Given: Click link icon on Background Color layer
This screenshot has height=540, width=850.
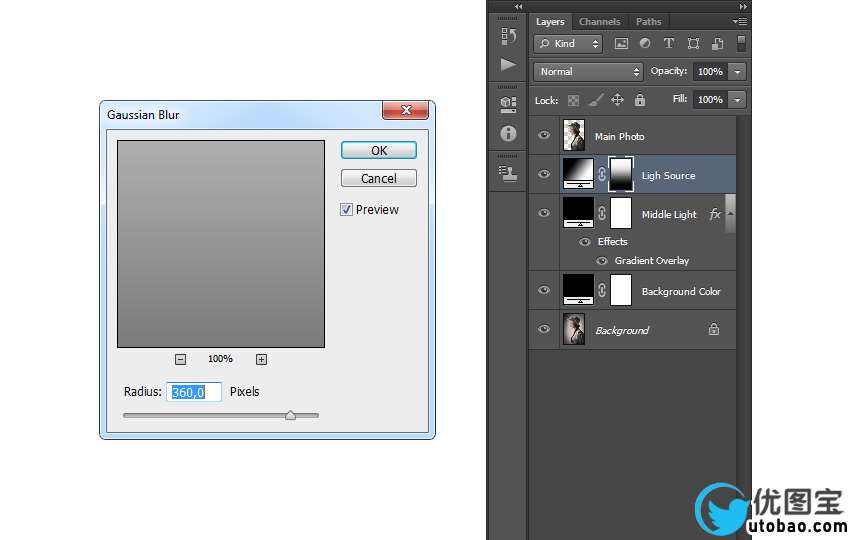Looking at the screenshot, I should pyautogui.click(x=602, y=290).
